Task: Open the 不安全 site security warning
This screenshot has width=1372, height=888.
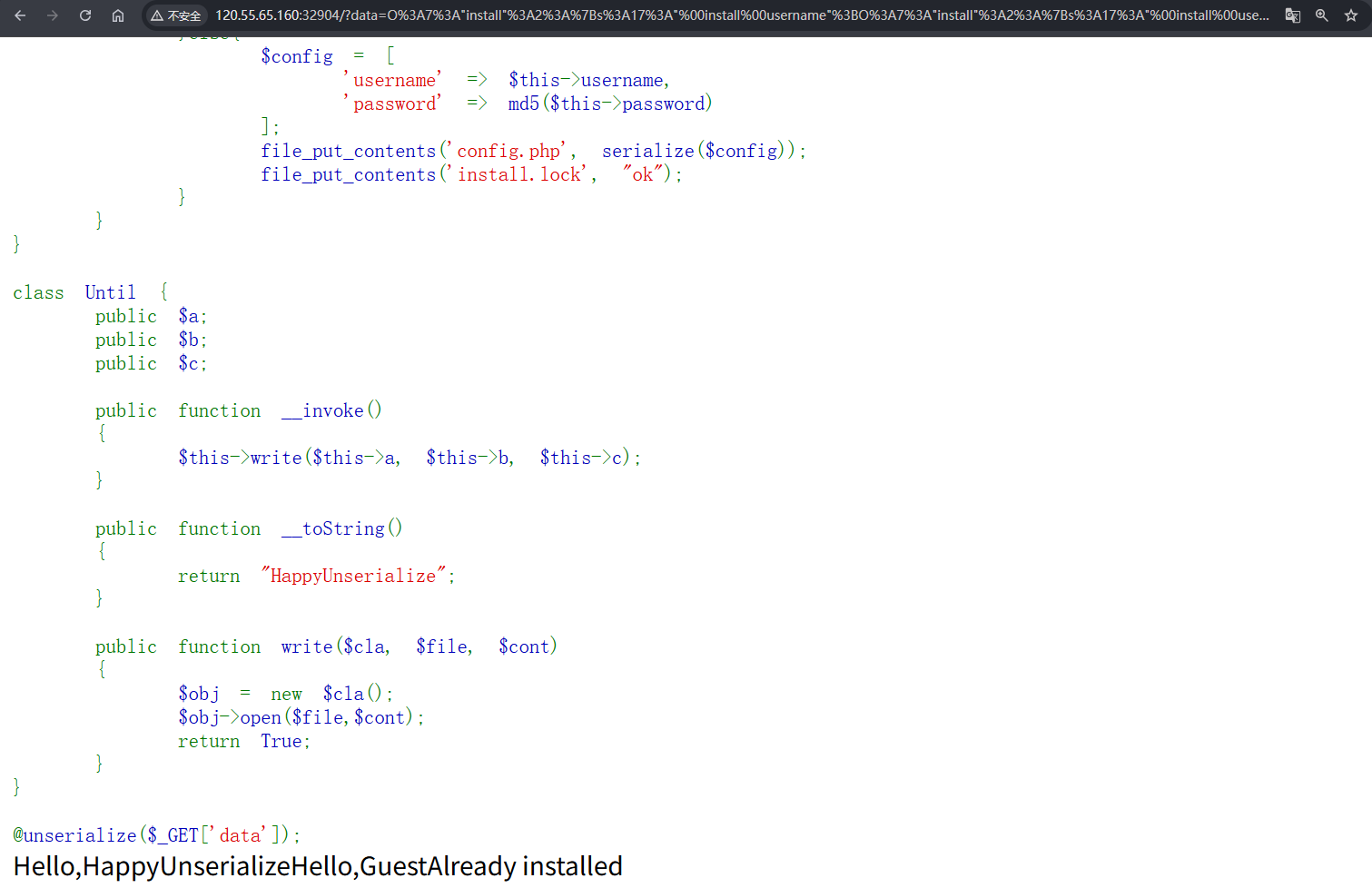Action: [x=176, y=15]
